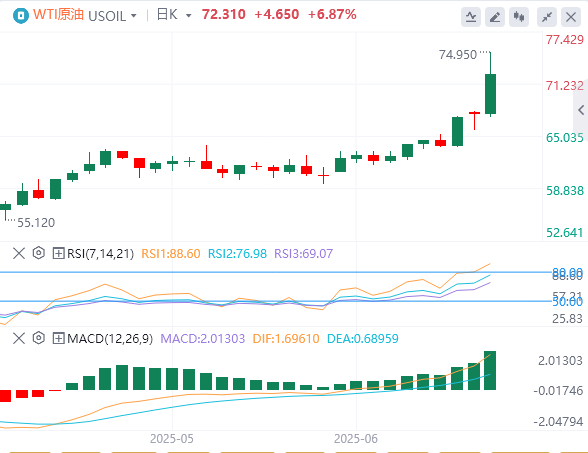This screenshot has width=588, height=453.
Task: Expand the side panel chevron arrow
Action: (x=581, y=110)
